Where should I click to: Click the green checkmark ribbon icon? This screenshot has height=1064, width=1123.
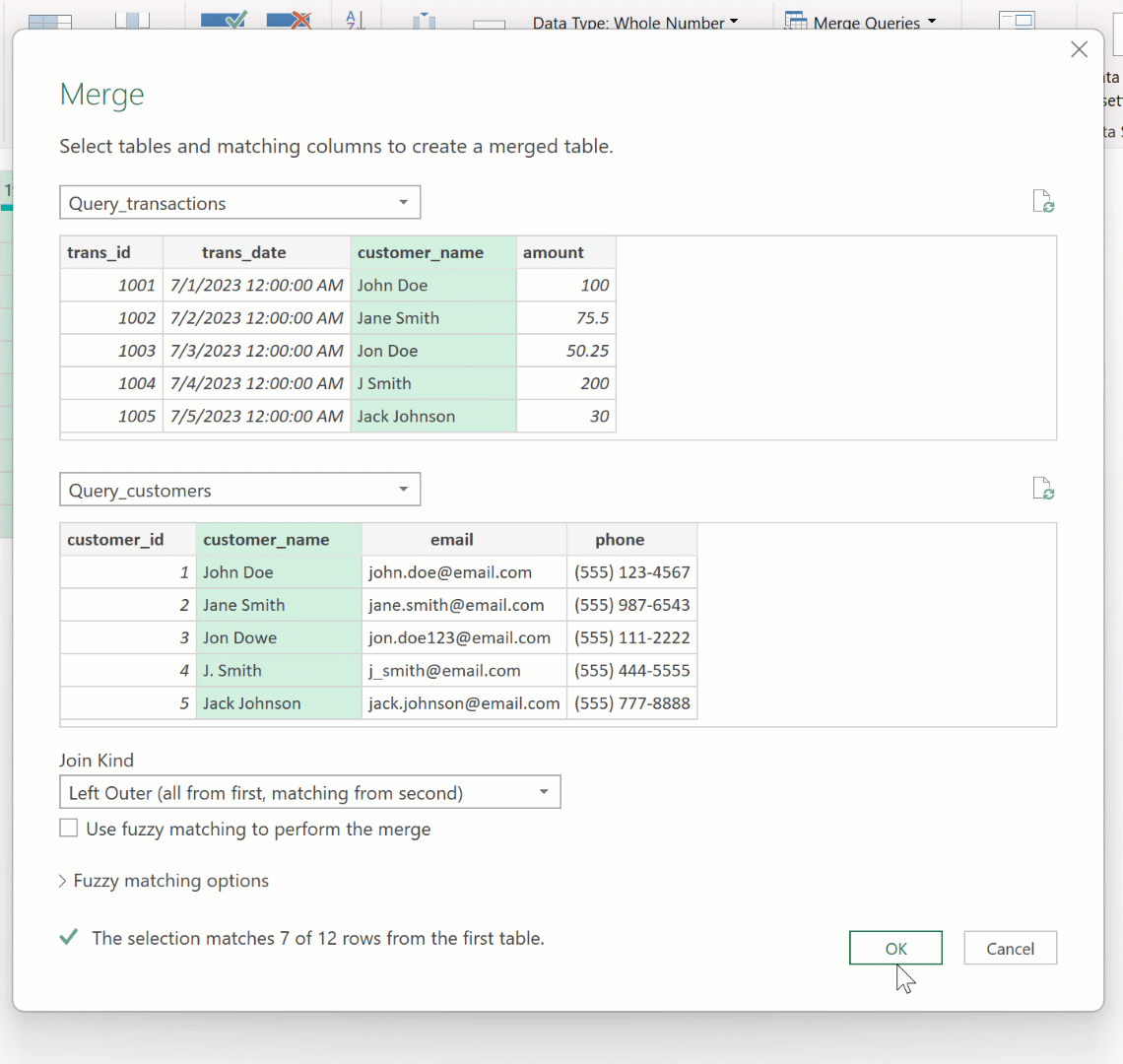point(224,20)
